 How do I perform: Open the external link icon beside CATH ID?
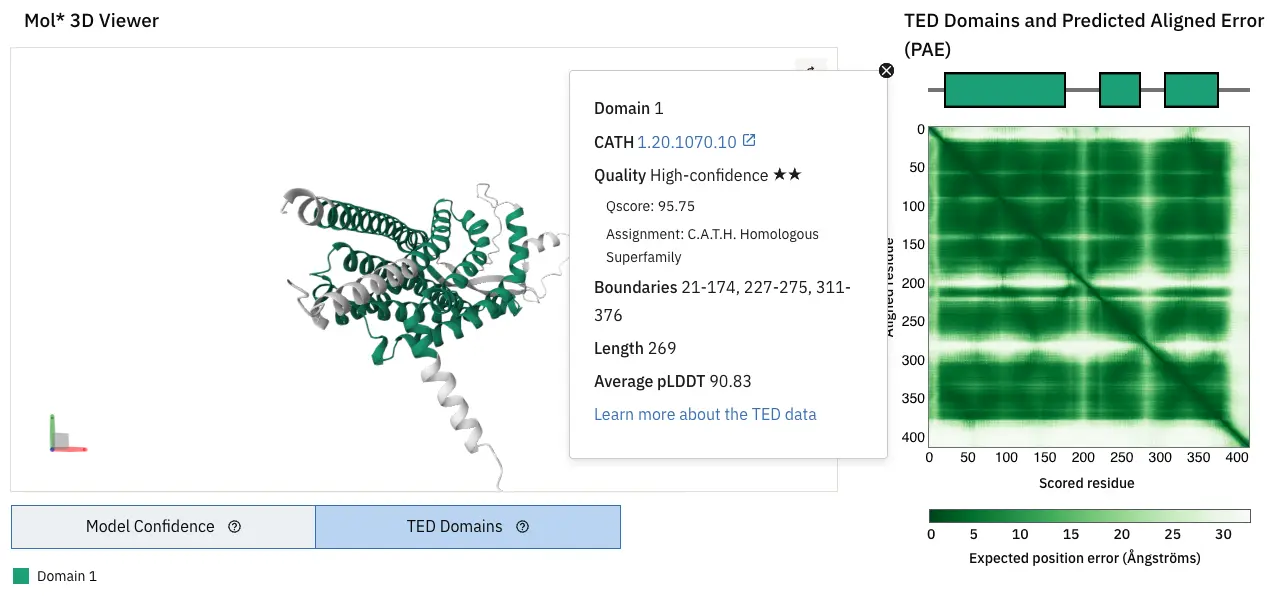(x=748, y=141)
